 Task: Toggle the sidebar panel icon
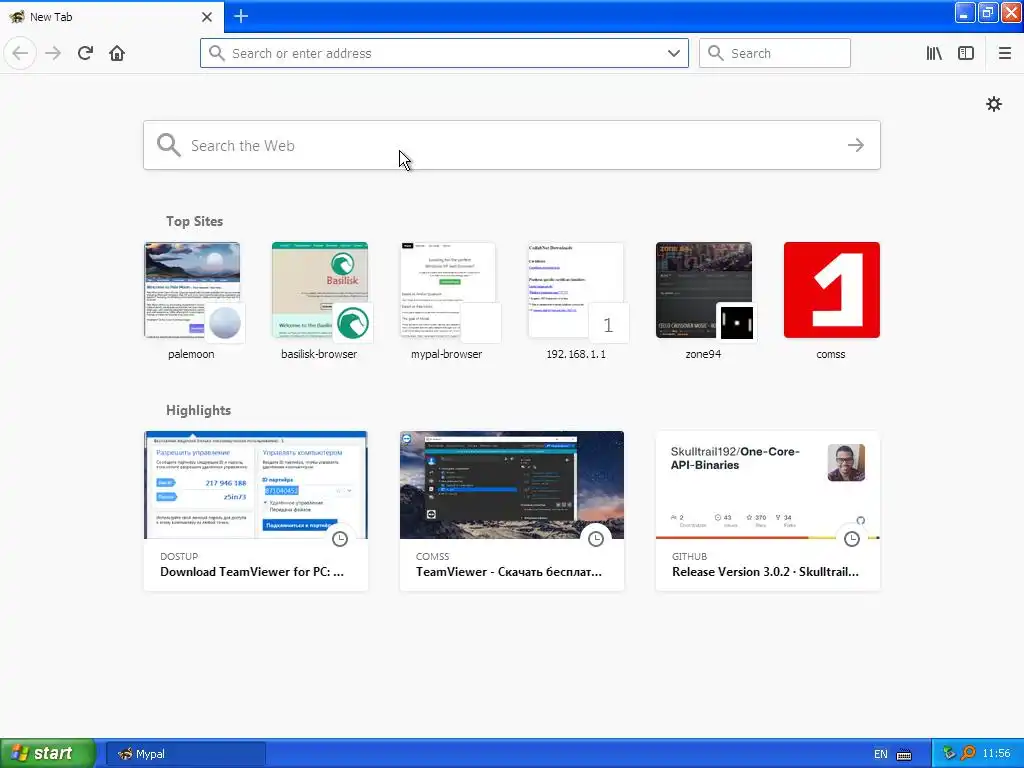click(x=966, y=53)
